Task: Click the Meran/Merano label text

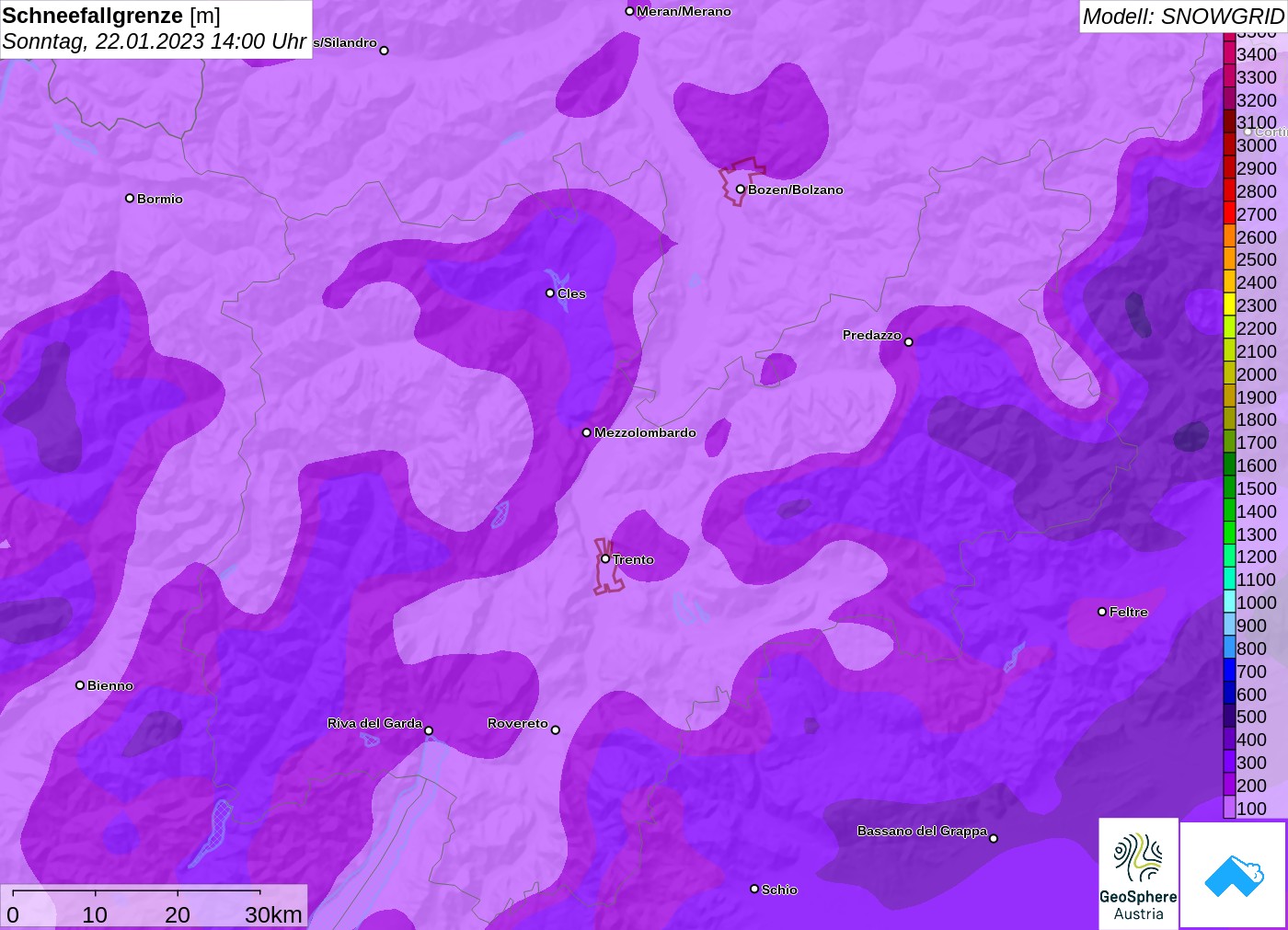Action: [x=684, y=11]
